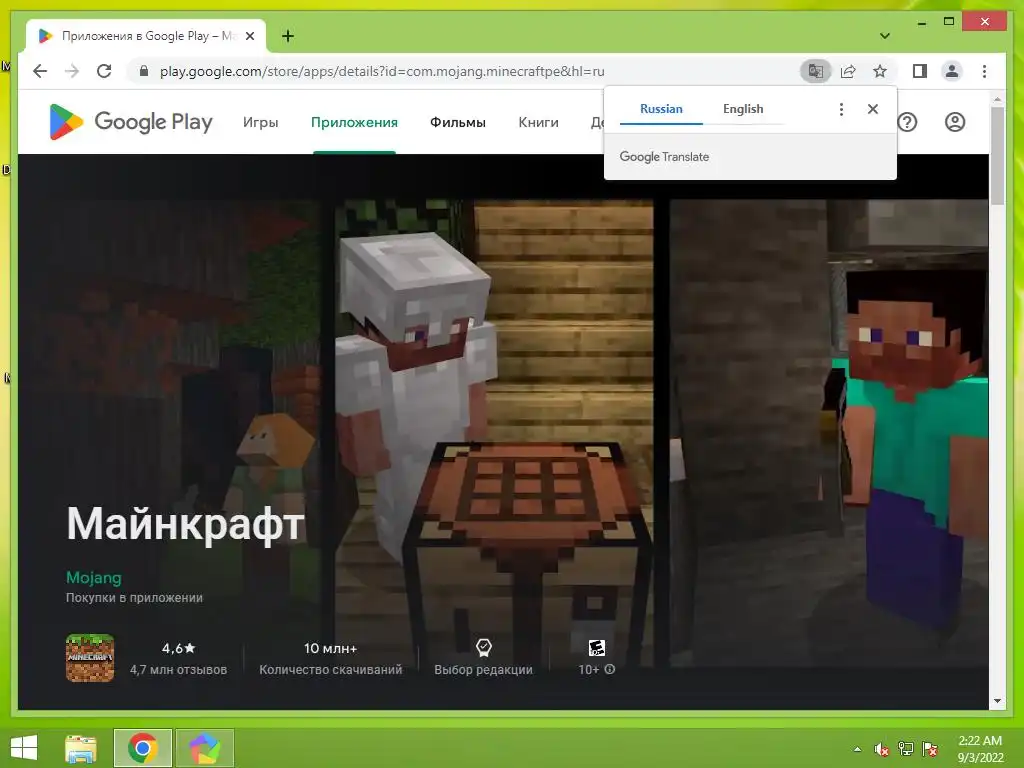Share this page using the share icon

pos(848,71)
